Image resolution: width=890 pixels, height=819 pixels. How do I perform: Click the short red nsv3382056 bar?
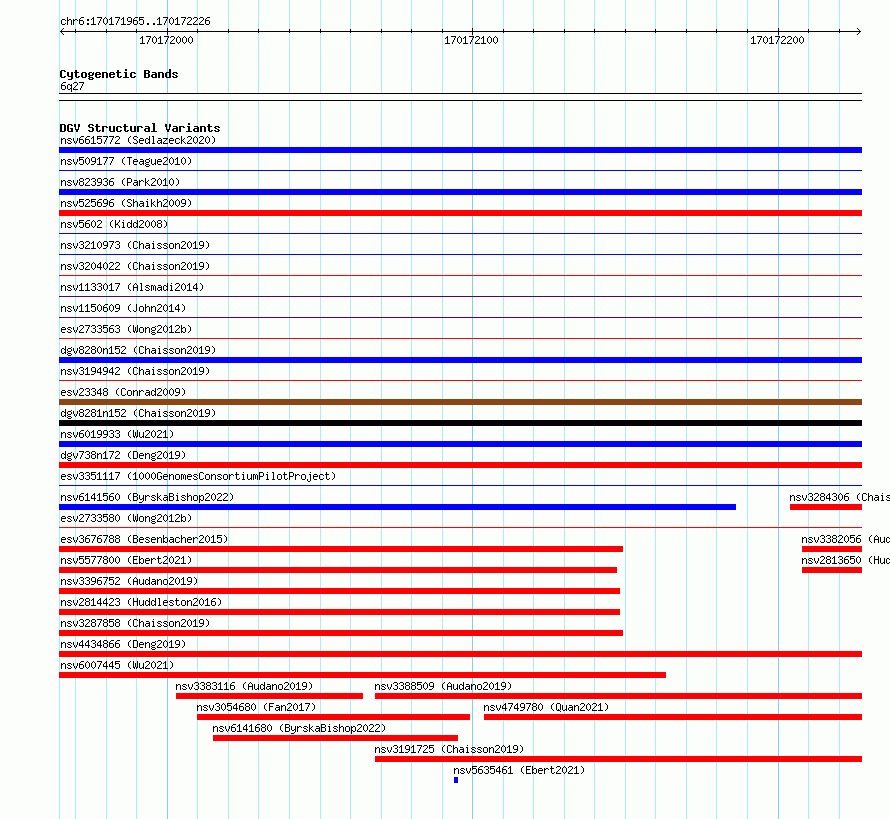[832, 549]
